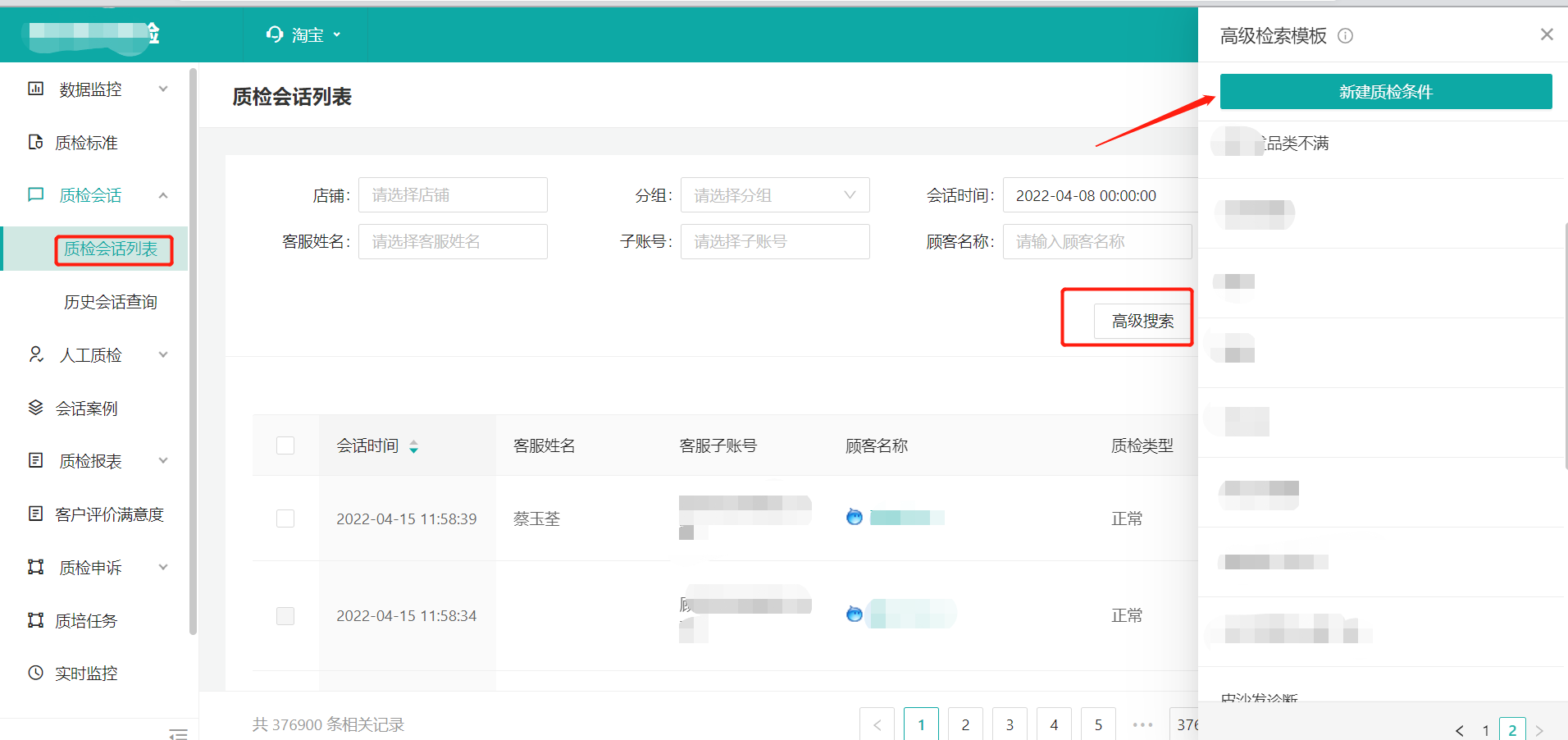
Task: Expand the 数据监控 menu chevron
Action: point(163,89)
